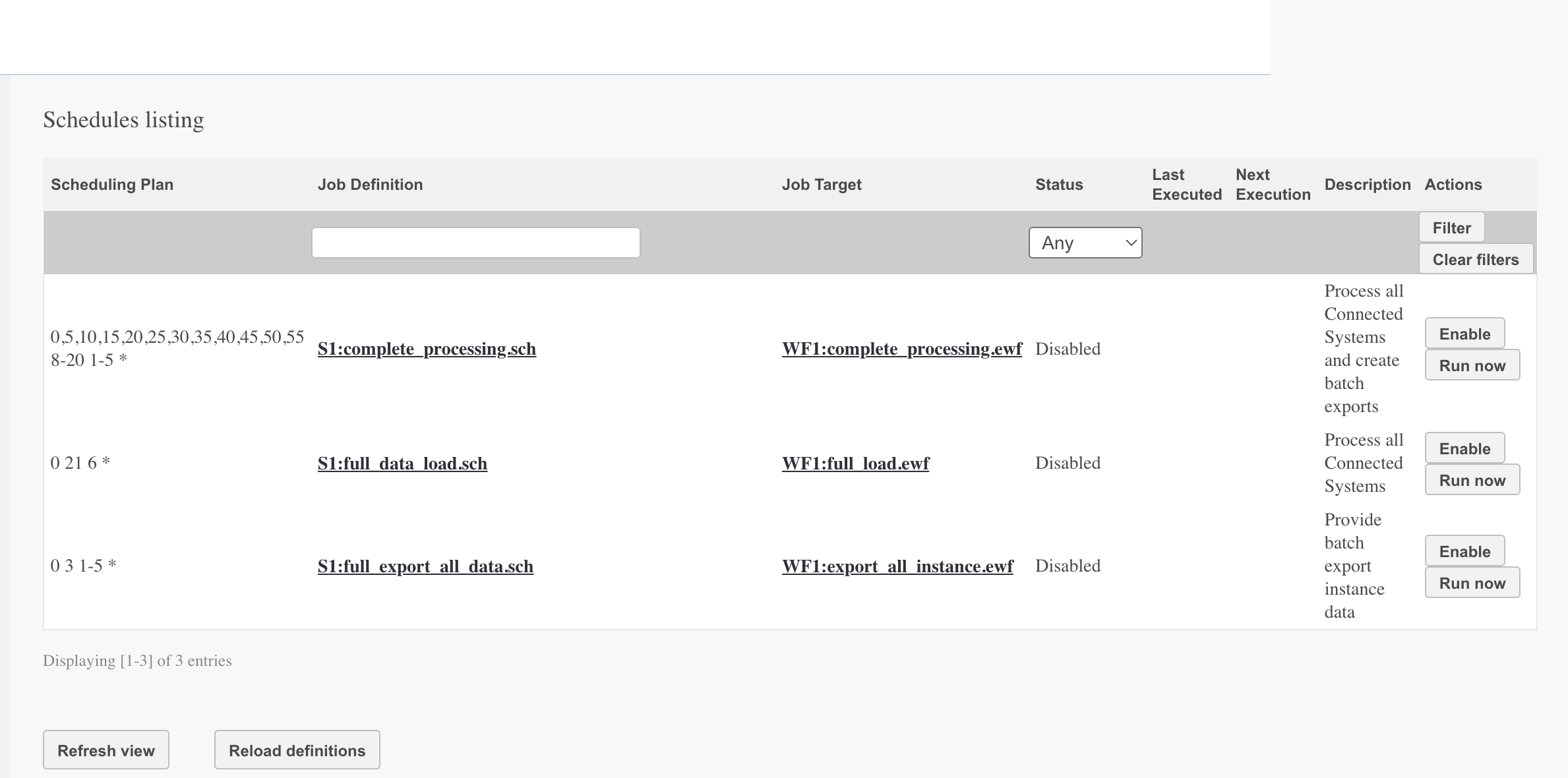
Task: Click the Job Definition filter text field
Action: click(476, 242)
